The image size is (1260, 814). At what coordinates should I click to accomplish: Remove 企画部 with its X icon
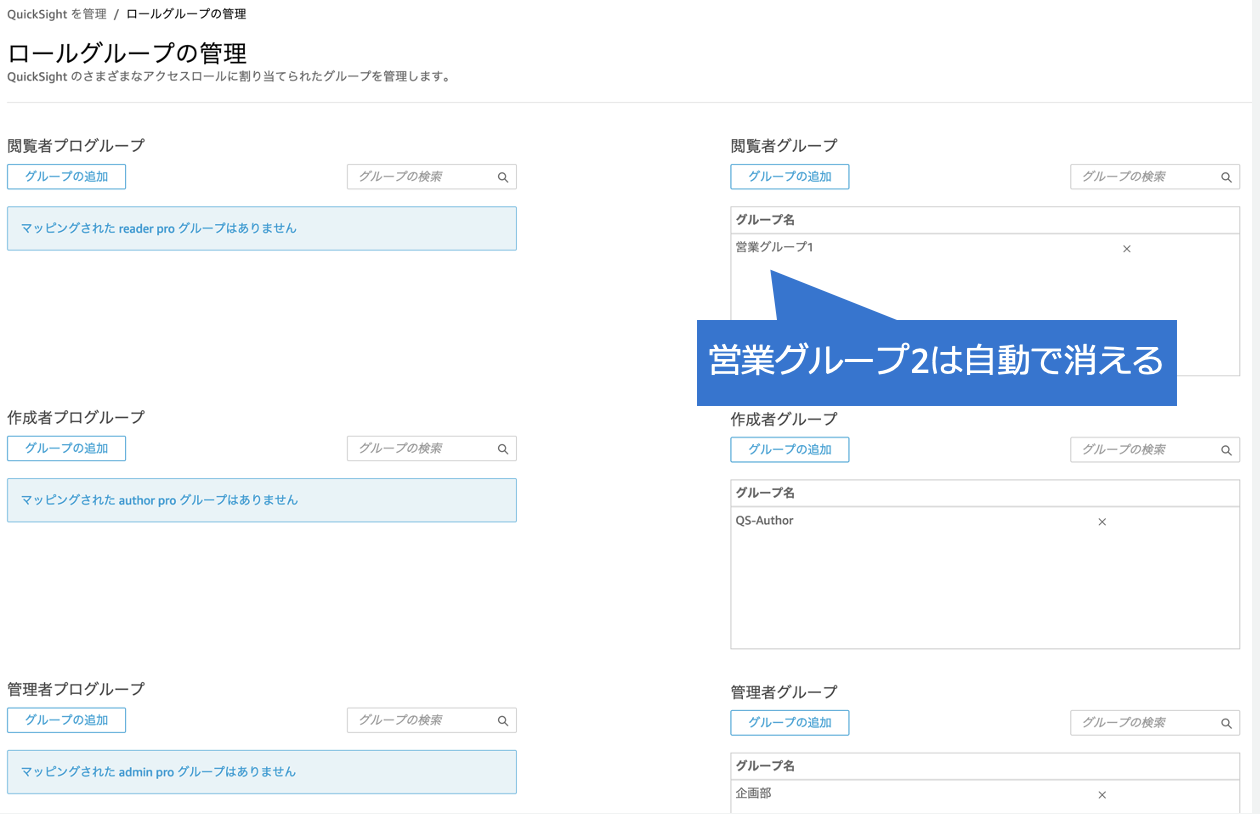coord(1102,795)
